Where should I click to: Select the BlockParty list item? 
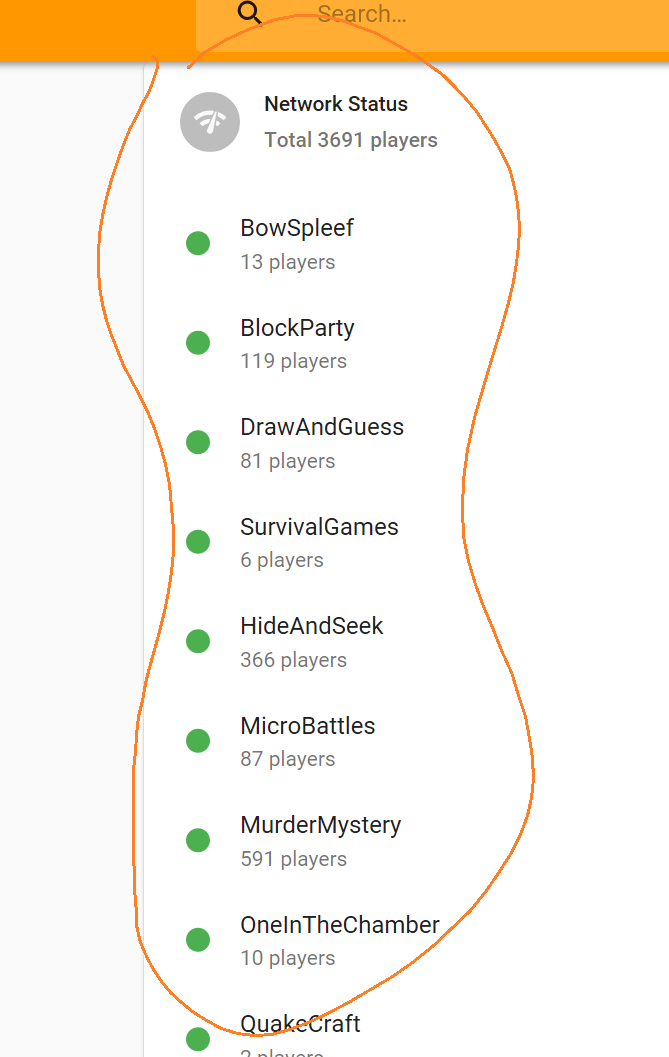pos(406,344)
